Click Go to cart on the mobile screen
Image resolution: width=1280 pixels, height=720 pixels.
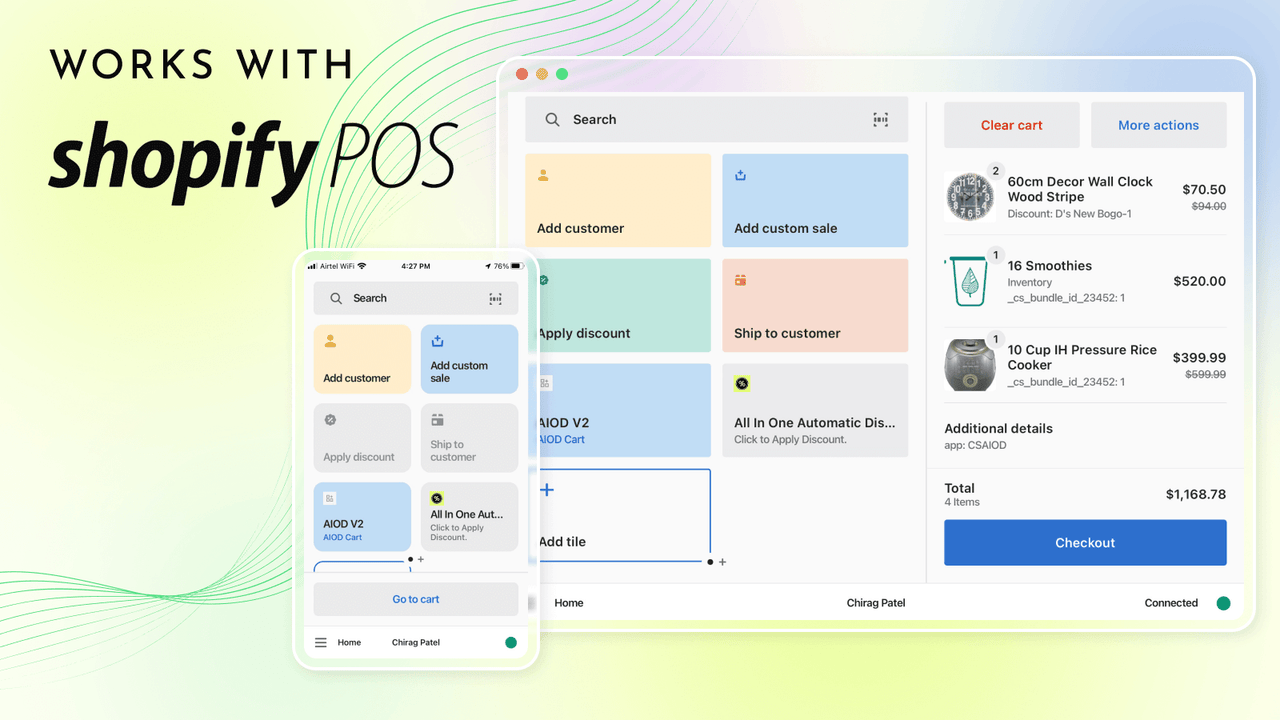point(415,598)
